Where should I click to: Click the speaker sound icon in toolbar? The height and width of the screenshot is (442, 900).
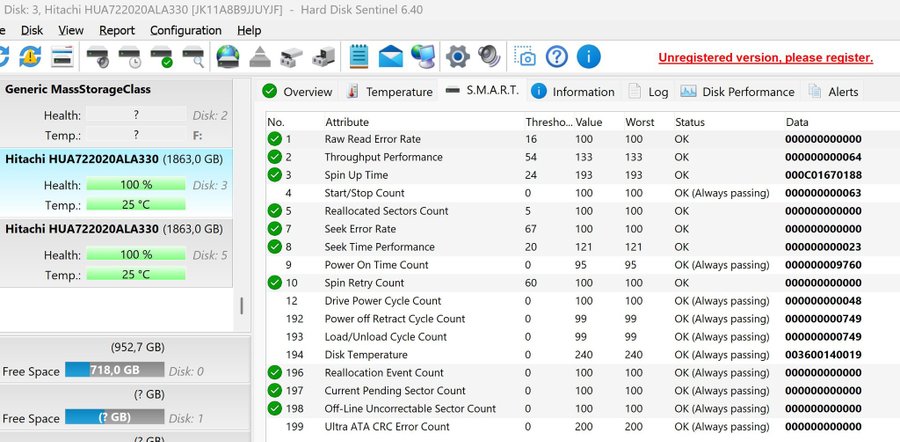[x=488, y=56]
